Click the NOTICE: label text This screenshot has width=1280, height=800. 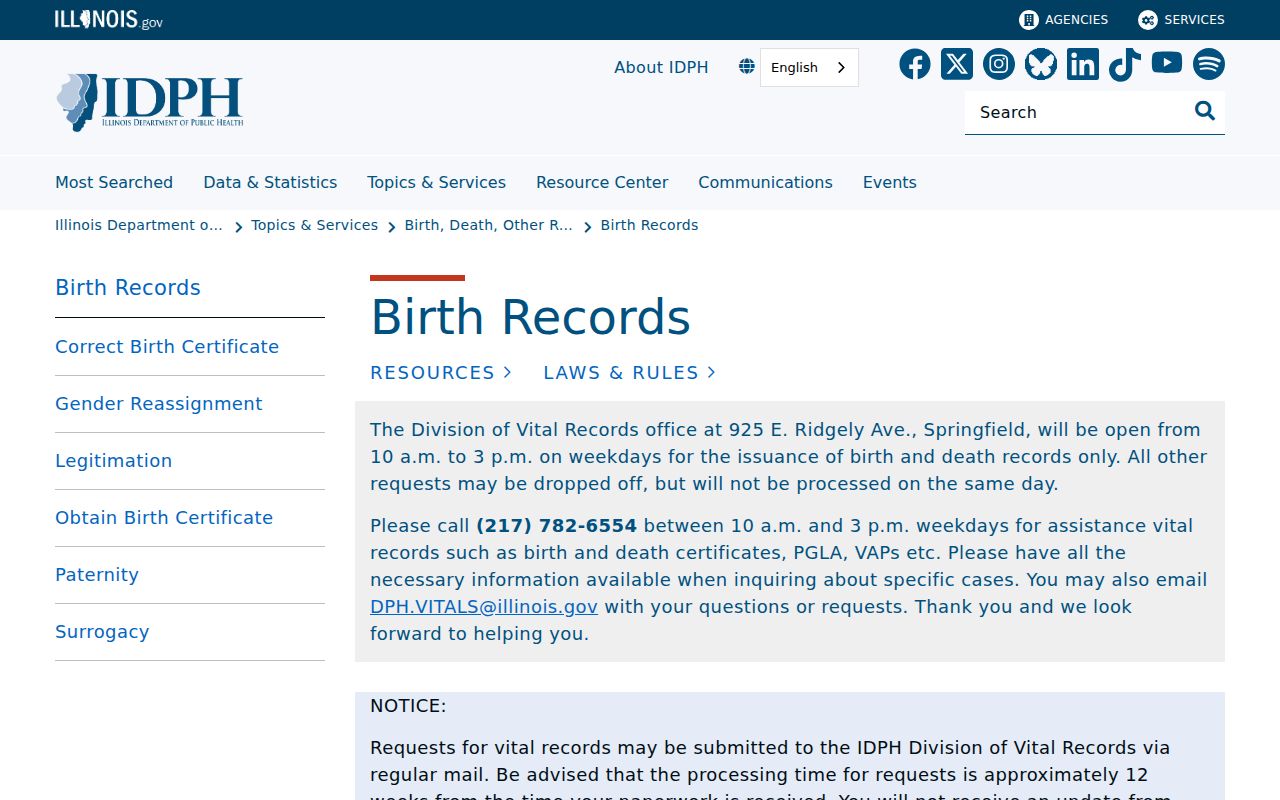pyautogui.click(x=408, y=705)
